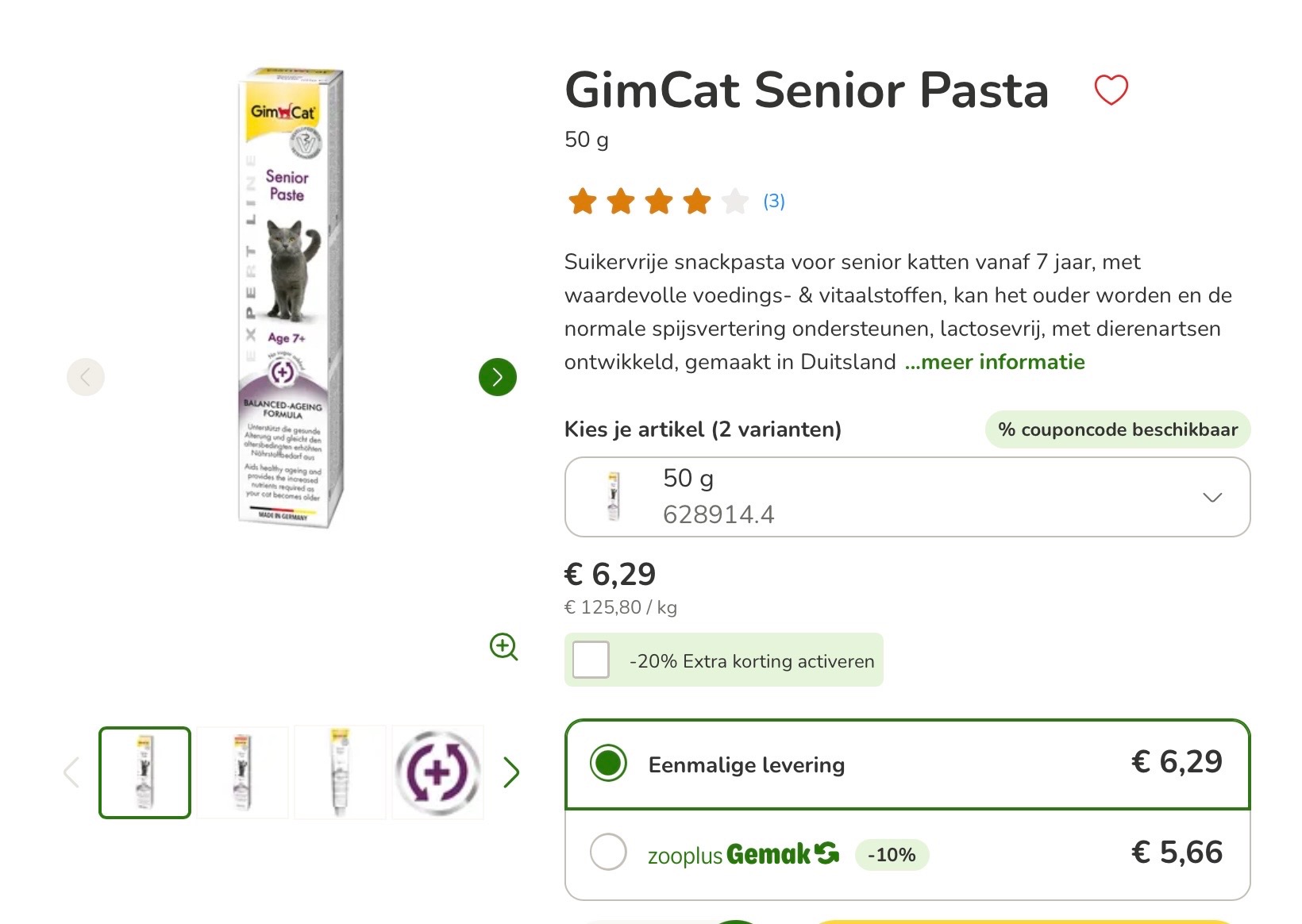The image size is (1302, 924).
Task: Show next product image with green arrow
Action: [x=497, y=378]
